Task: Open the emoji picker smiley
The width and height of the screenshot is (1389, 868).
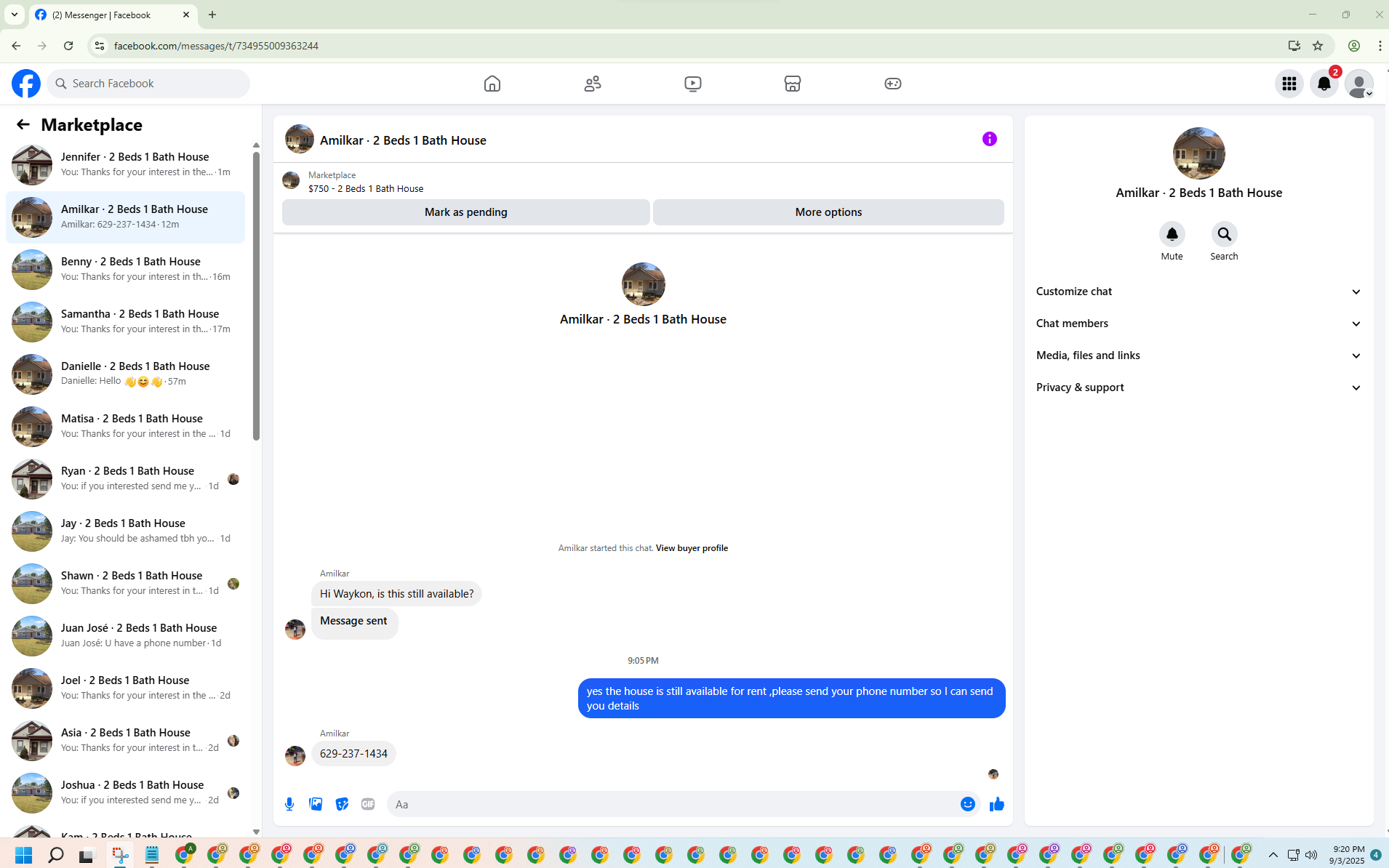Action: point(968,804)
